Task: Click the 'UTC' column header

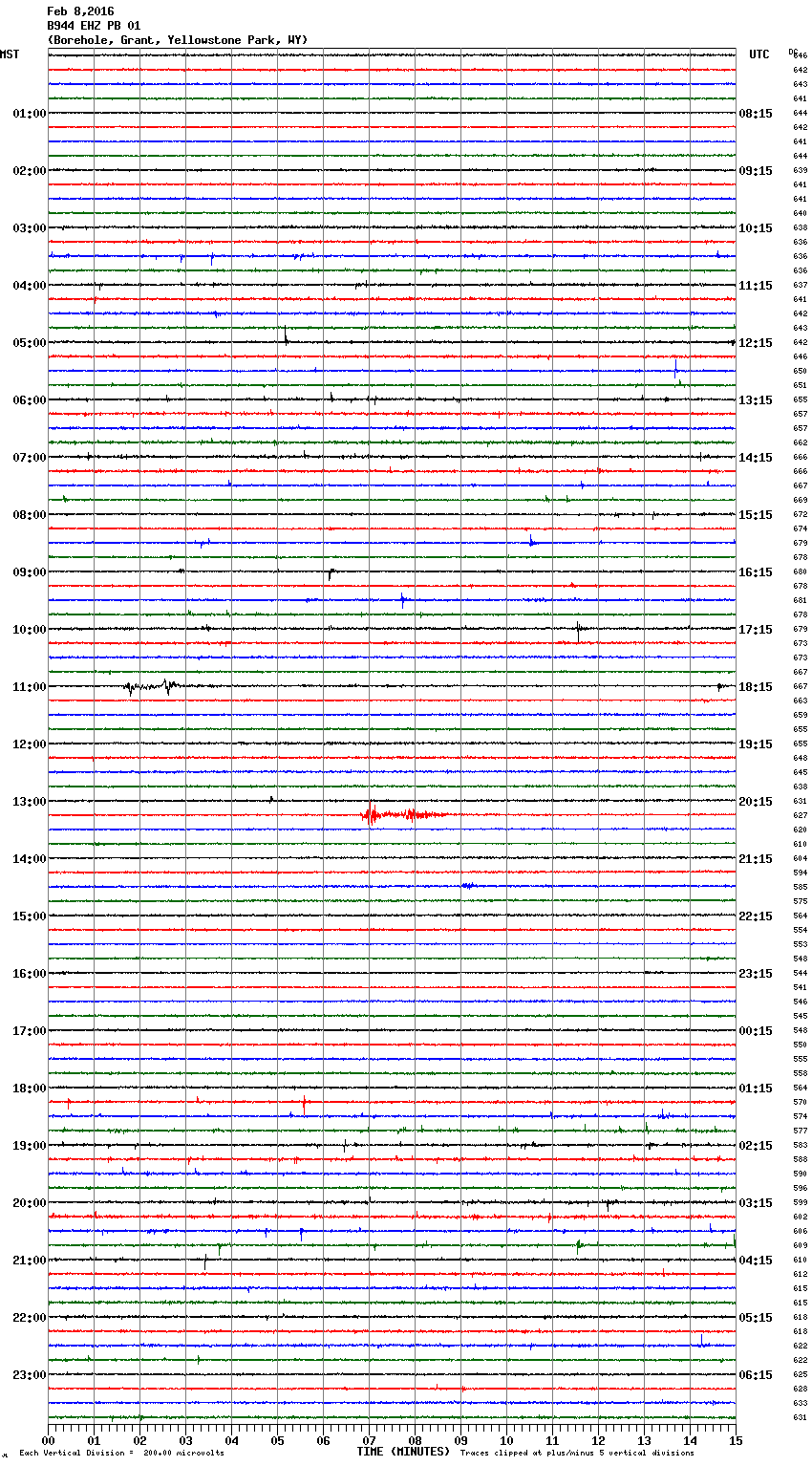Action: (x=759, y=54)
